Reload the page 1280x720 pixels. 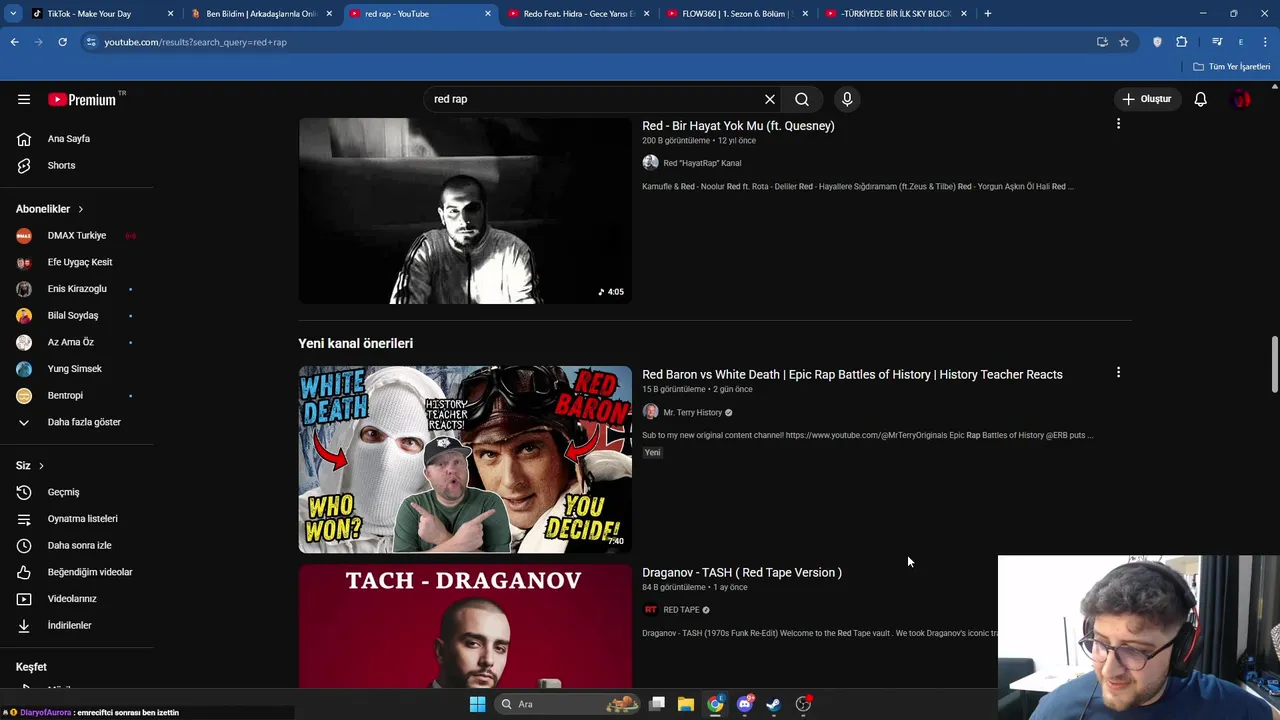(62, 42)
